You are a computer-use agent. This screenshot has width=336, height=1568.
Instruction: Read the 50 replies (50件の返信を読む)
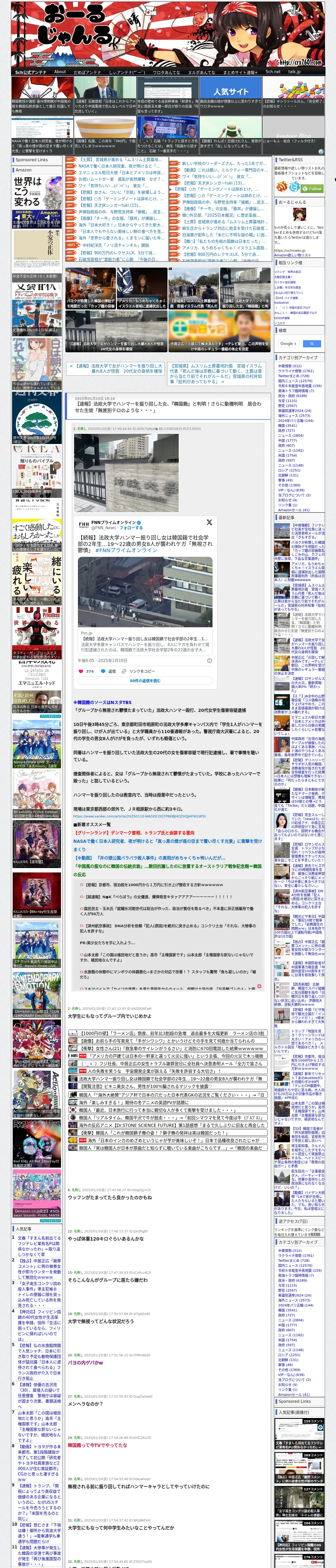point(145,681)
